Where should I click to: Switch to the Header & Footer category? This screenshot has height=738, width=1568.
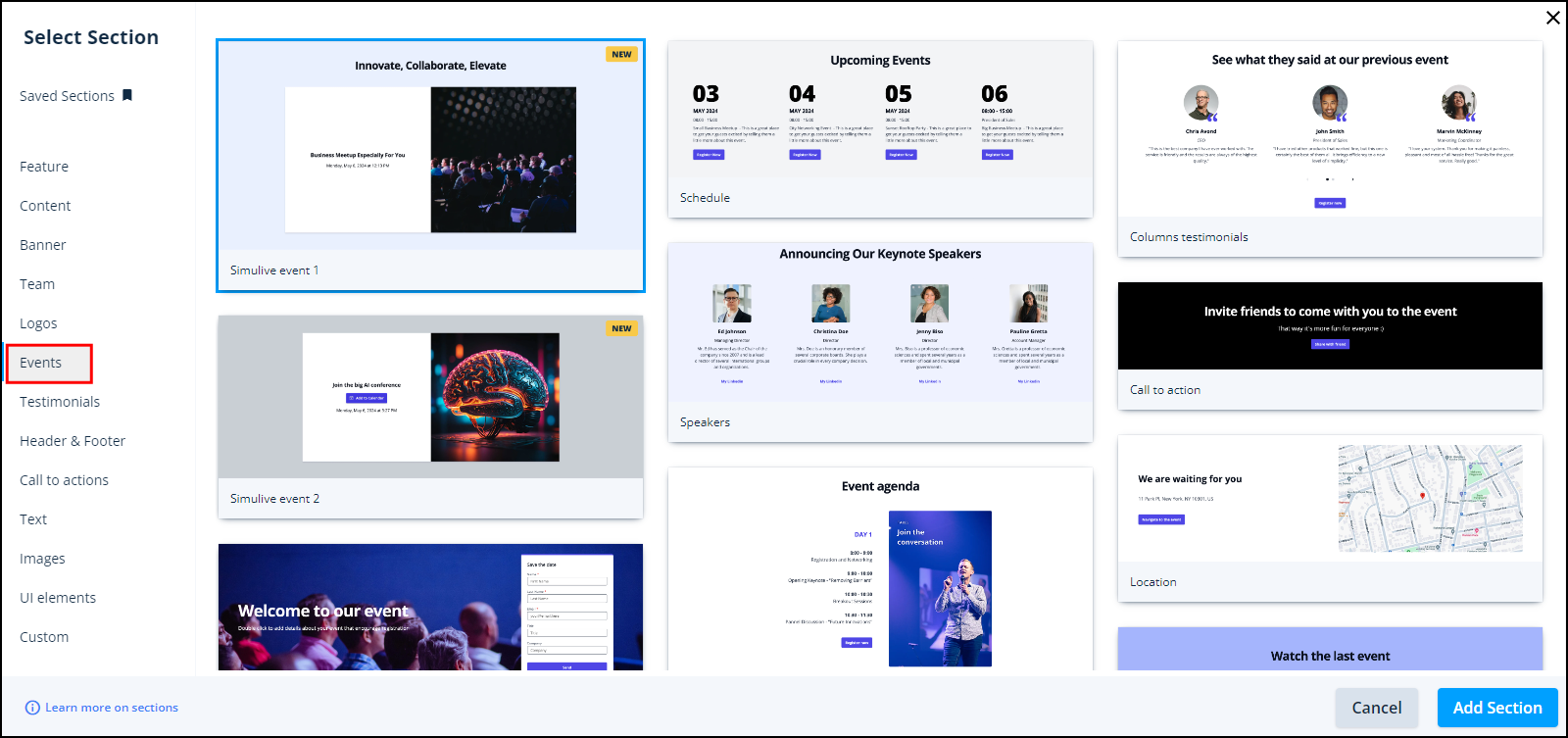(73, 441)
